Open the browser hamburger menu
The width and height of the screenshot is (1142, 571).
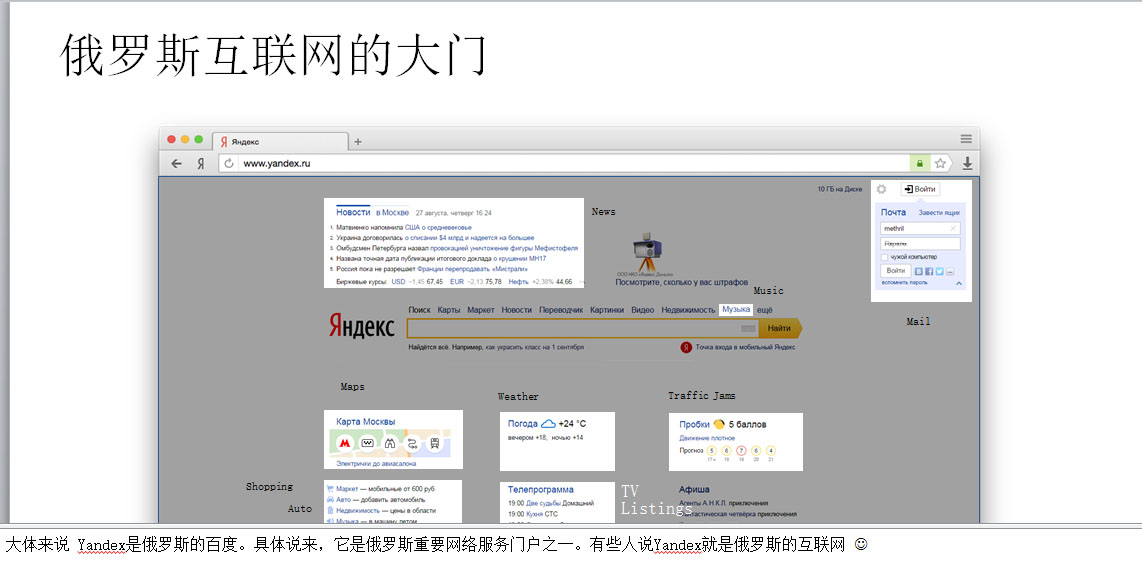pyautogui.click(x=966, y=139)
